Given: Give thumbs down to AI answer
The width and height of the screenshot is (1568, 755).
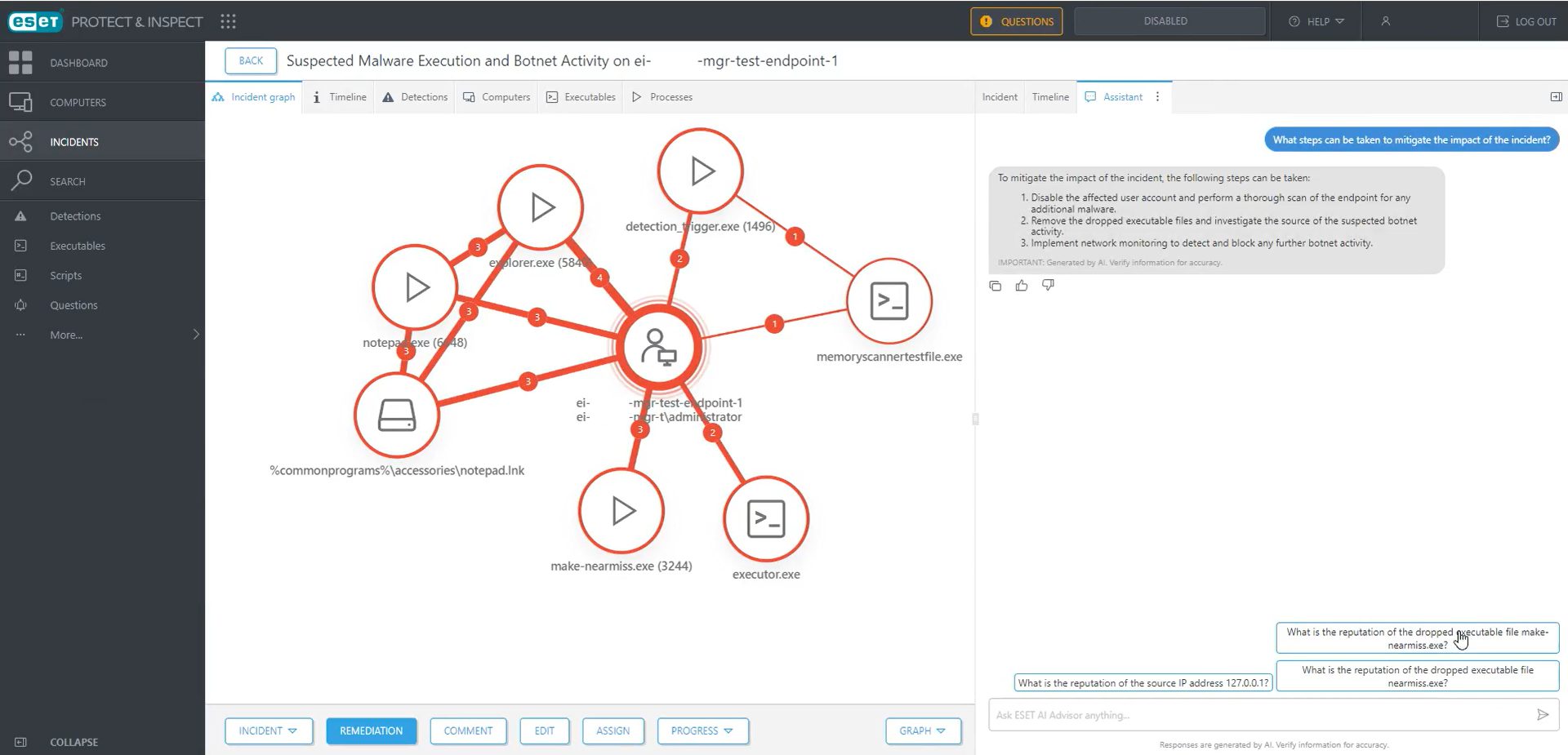Looking at the screenshot, I should [x=1048, y=286].
